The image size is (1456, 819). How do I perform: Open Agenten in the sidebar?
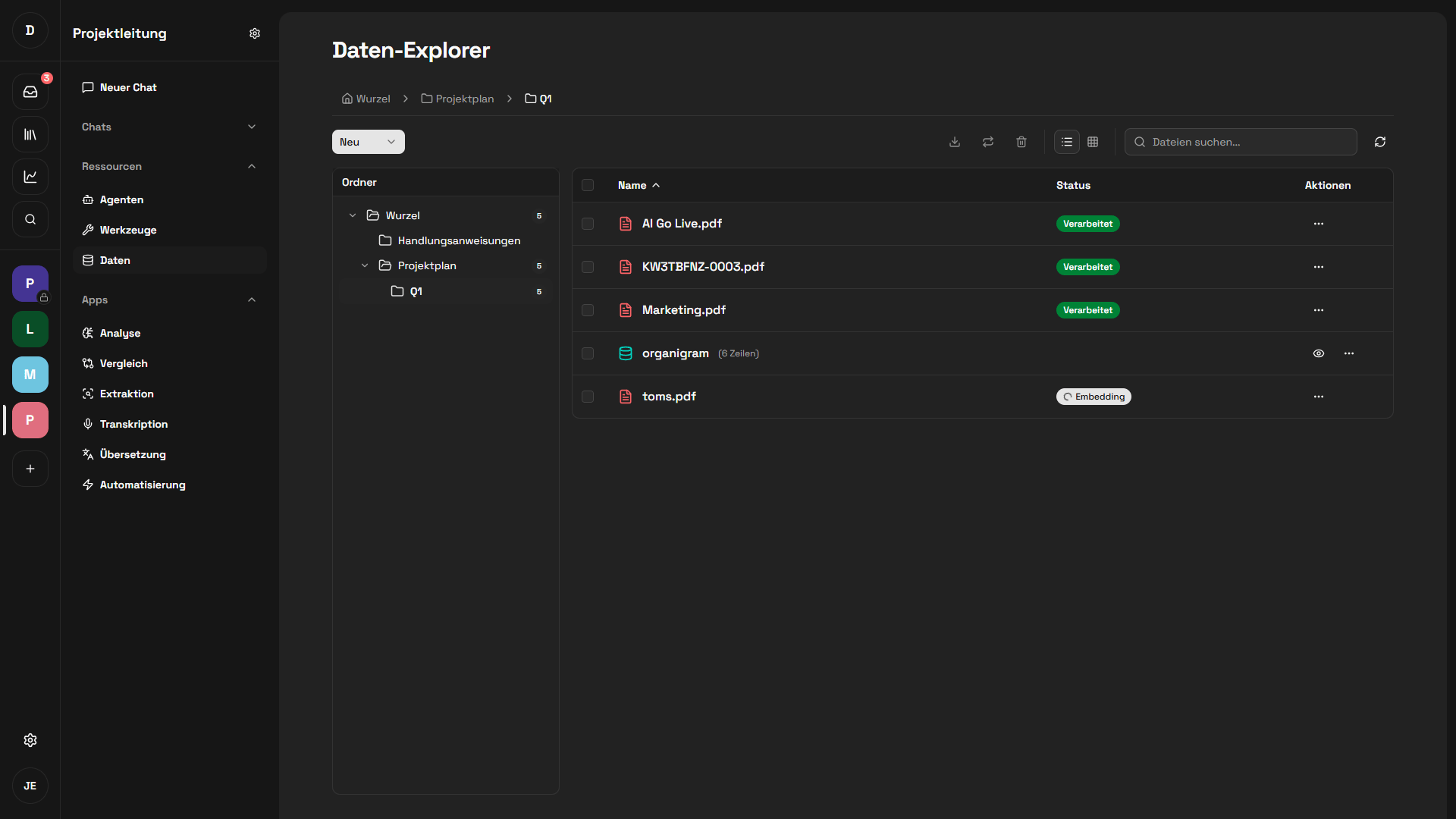[x=121, y=199]
